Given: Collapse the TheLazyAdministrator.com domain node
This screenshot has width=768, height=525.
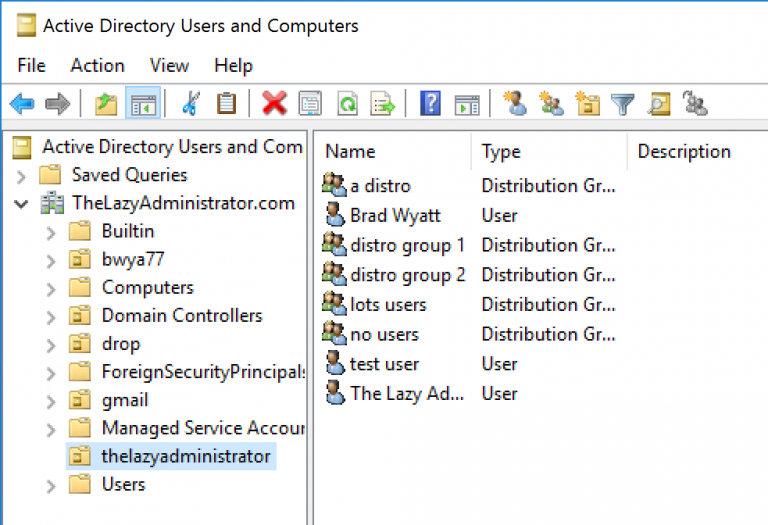Looking at the screenshot, I should tap(21, 204).
